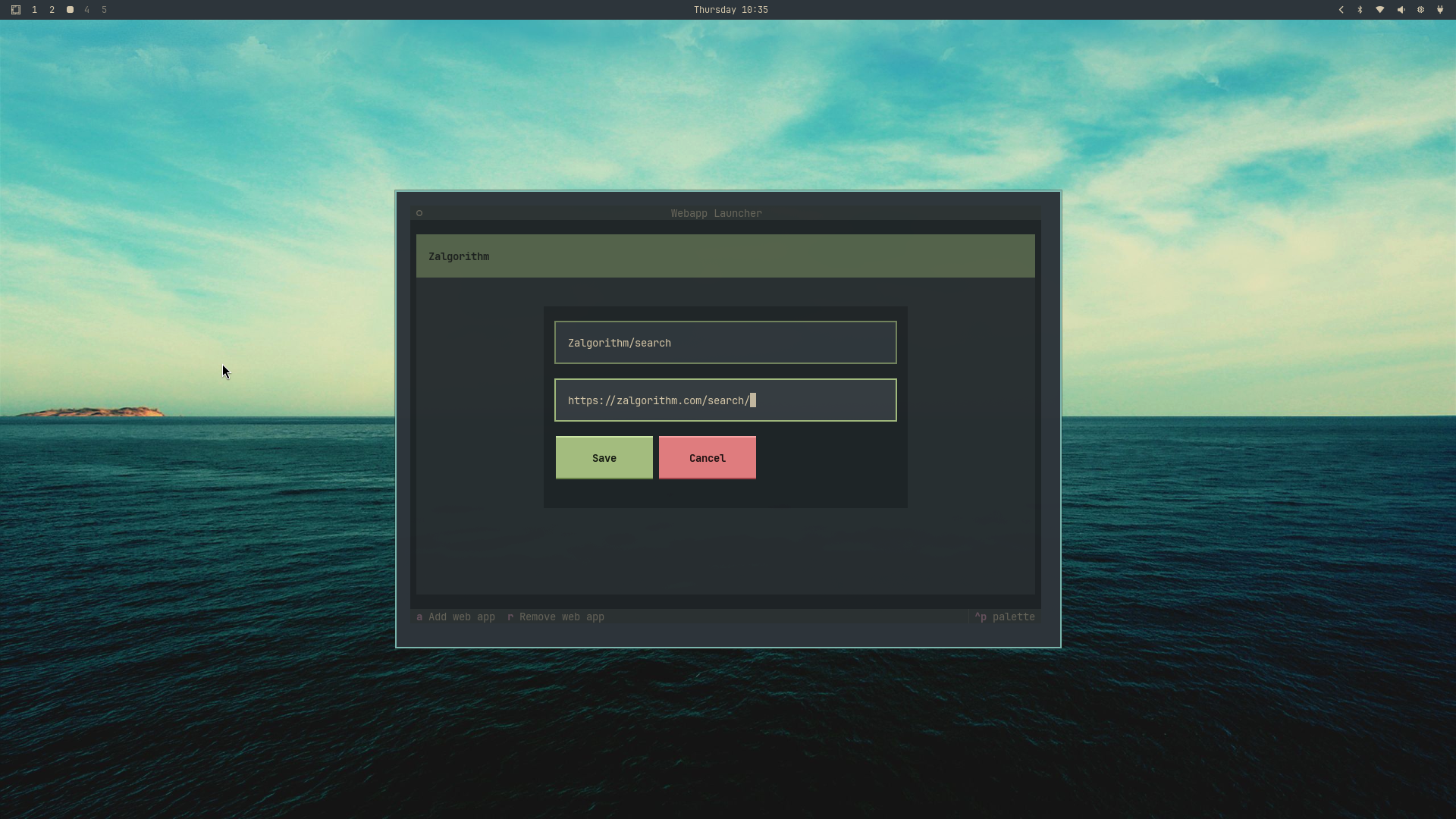Click the Bluetooth icon in the system tray
Image resolution: width=1456 pixels, height=819 pixels.
coord(1360,10)
